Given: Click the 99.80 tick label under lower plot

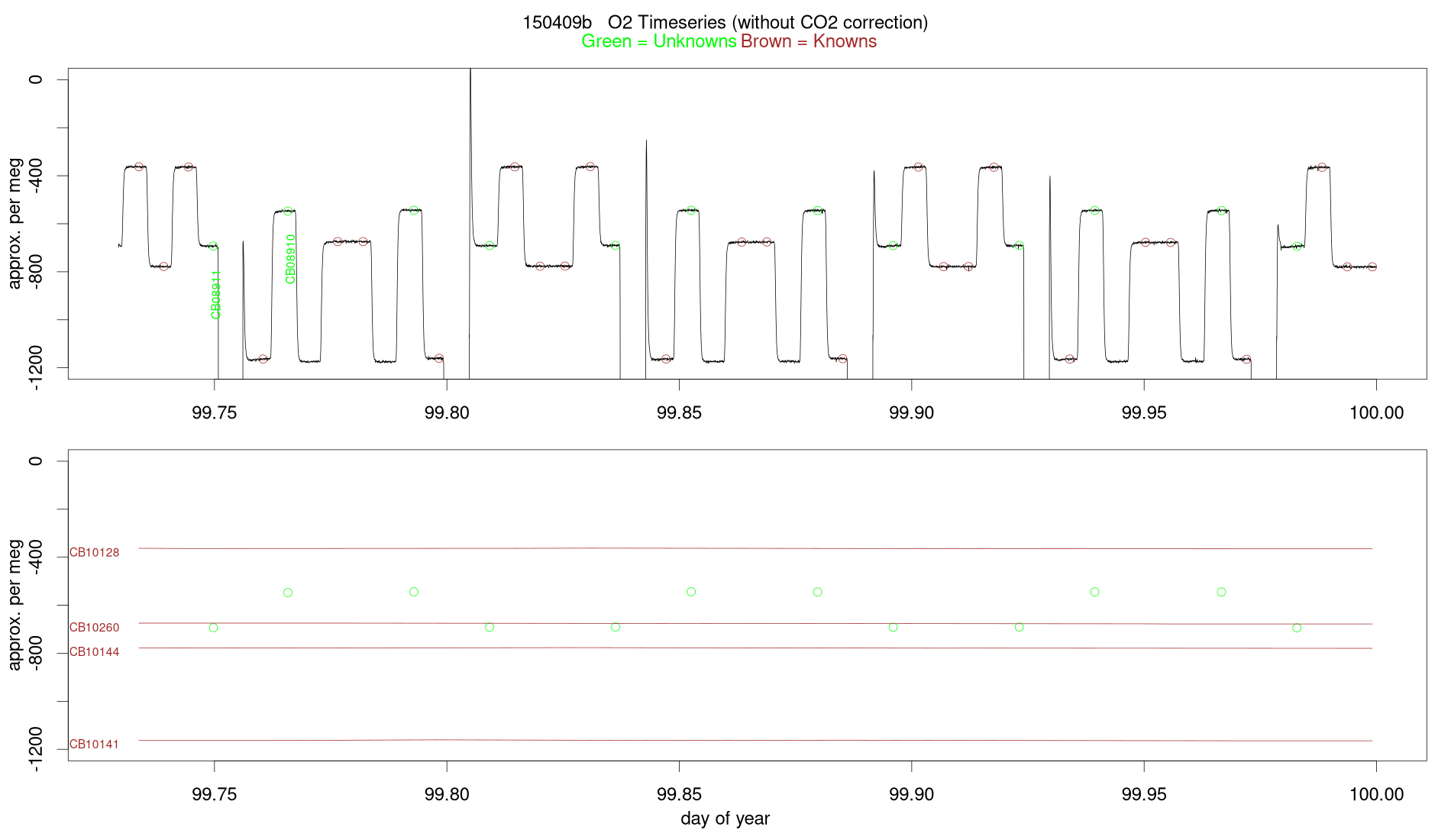Looking at the screenshot, I should 447,795.
